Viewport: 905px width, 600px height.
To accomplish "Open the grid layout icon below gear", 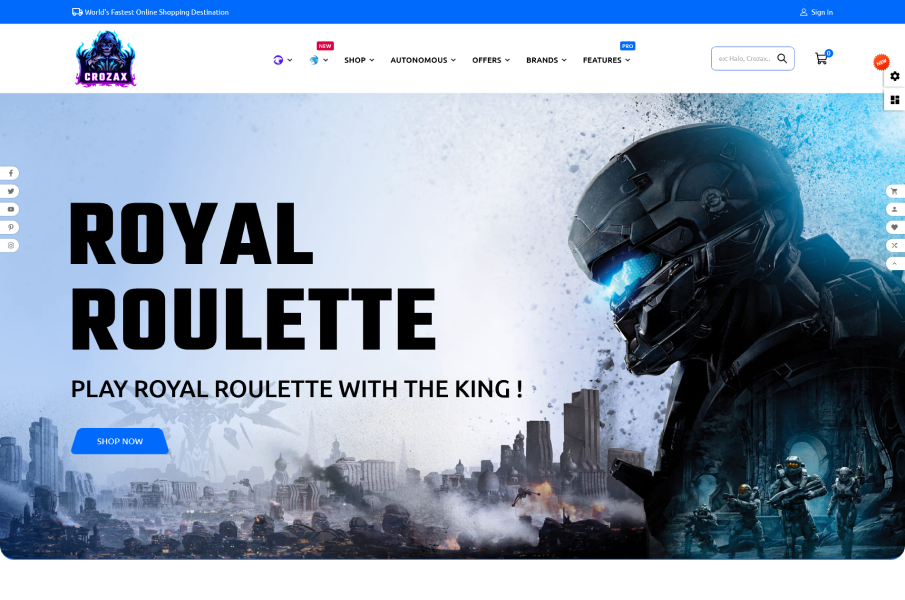I will tap(895, 100).
